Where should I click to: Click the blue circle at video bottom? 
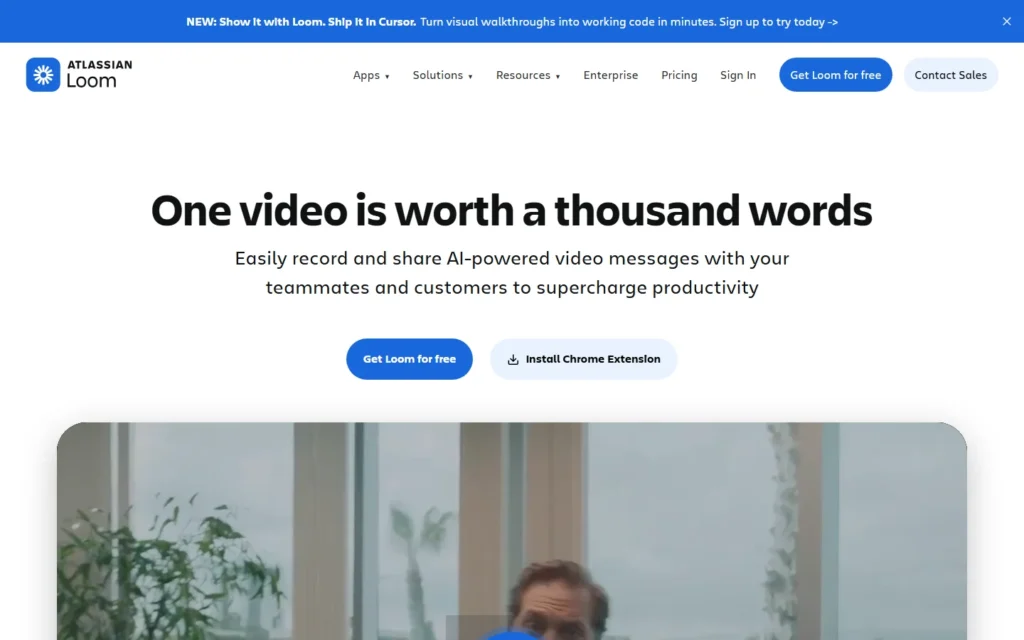(x=512, y=635)
